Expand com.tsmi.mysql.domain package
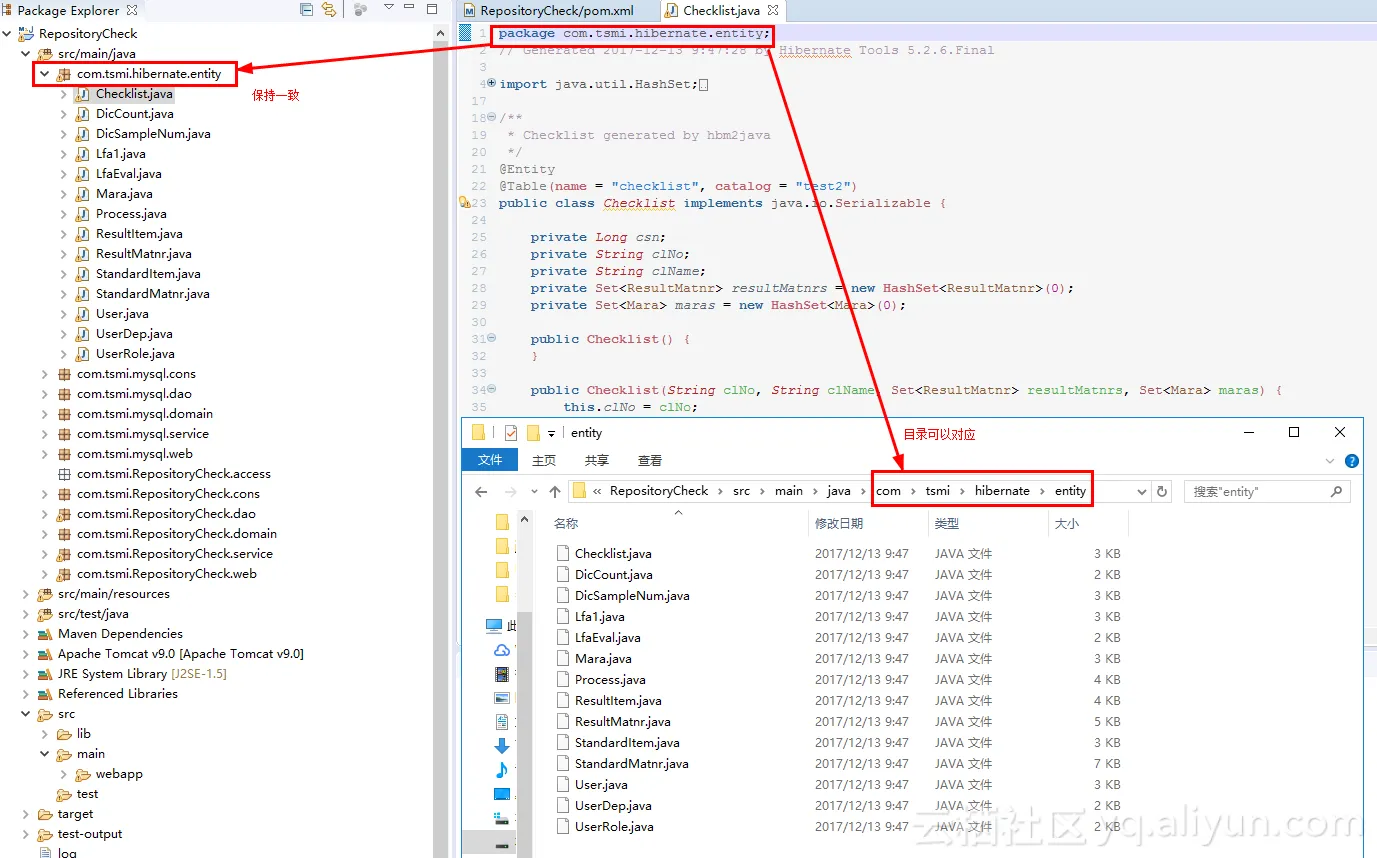 pyautogui.click(x=45, y=414)
